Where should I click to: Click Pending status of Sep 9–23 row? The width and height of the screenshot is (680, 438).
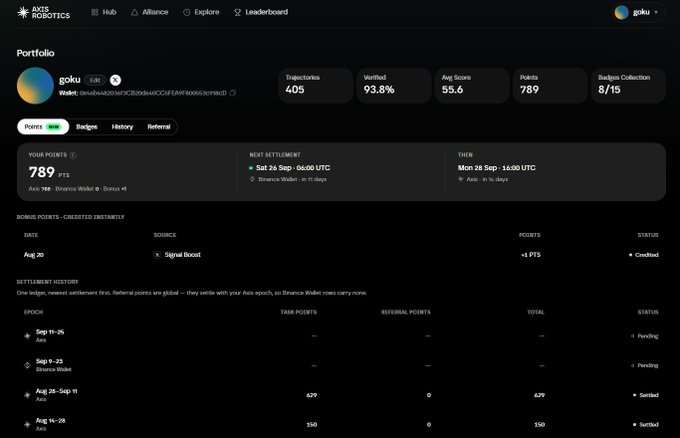pyautogui.click(x=647, y=365)
